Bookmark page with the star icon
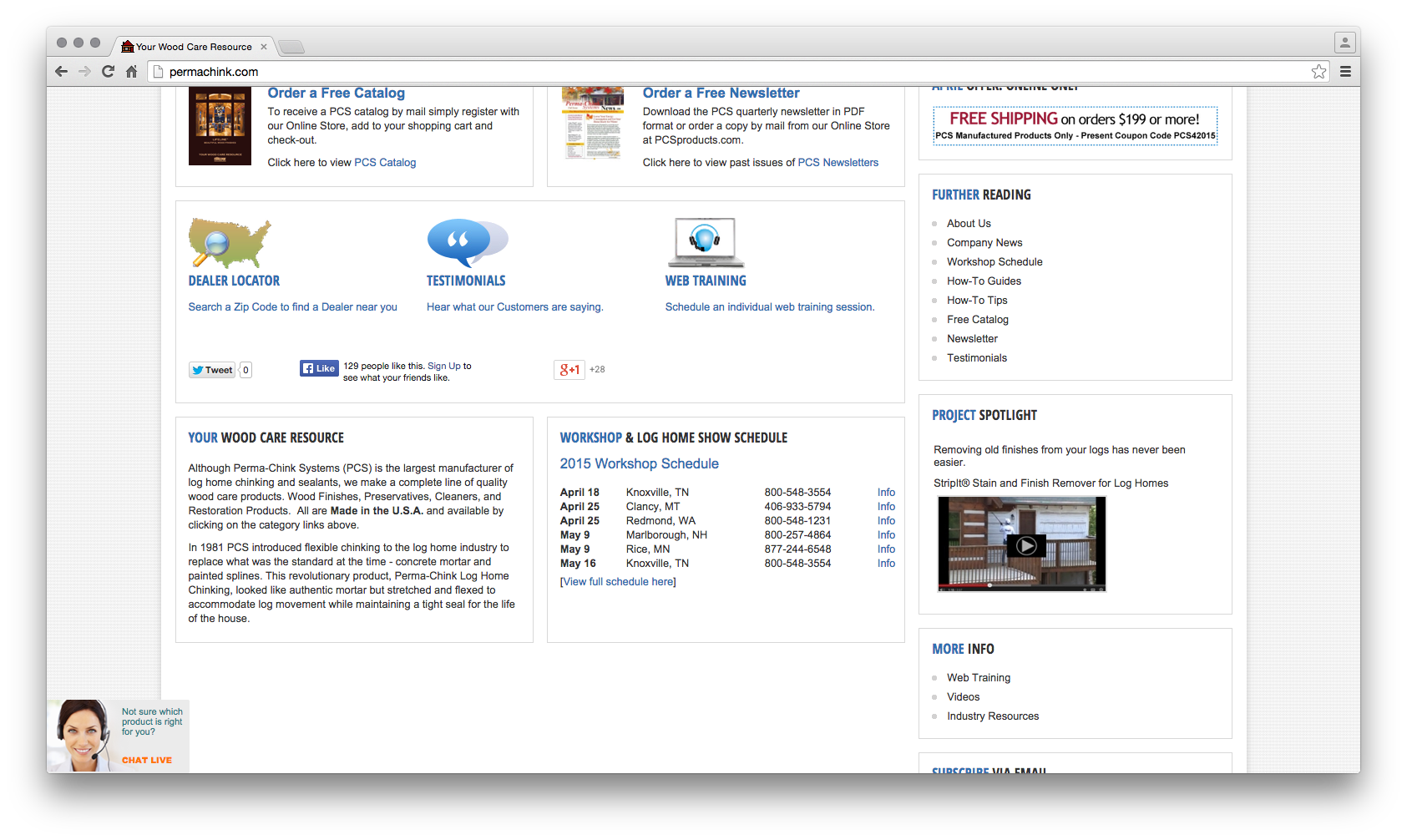This screenshot has height=840, width=1407. 1318,72
